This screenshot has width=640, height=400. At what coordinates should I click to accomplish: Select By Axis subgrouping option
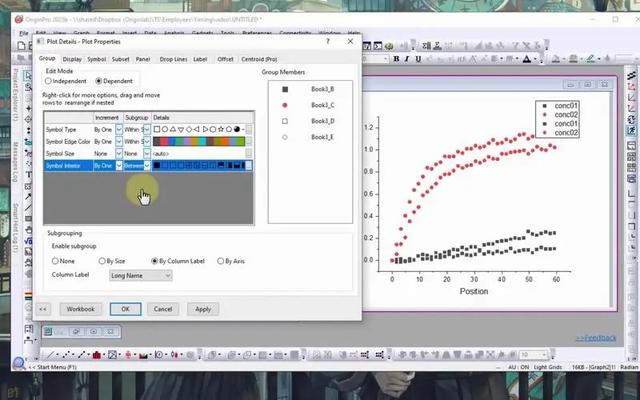tap(221, 261)
